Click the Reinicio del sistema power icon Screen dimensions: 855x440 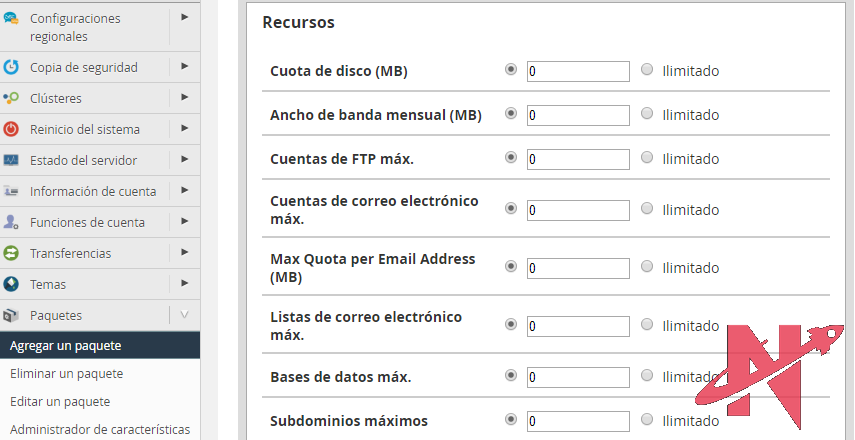[11, 129]
